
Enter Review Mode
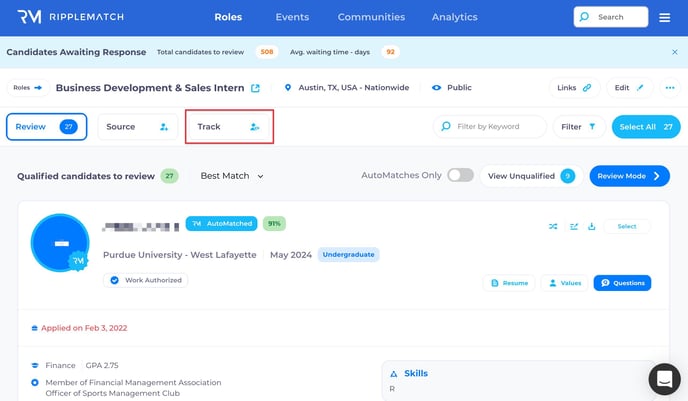629,176
